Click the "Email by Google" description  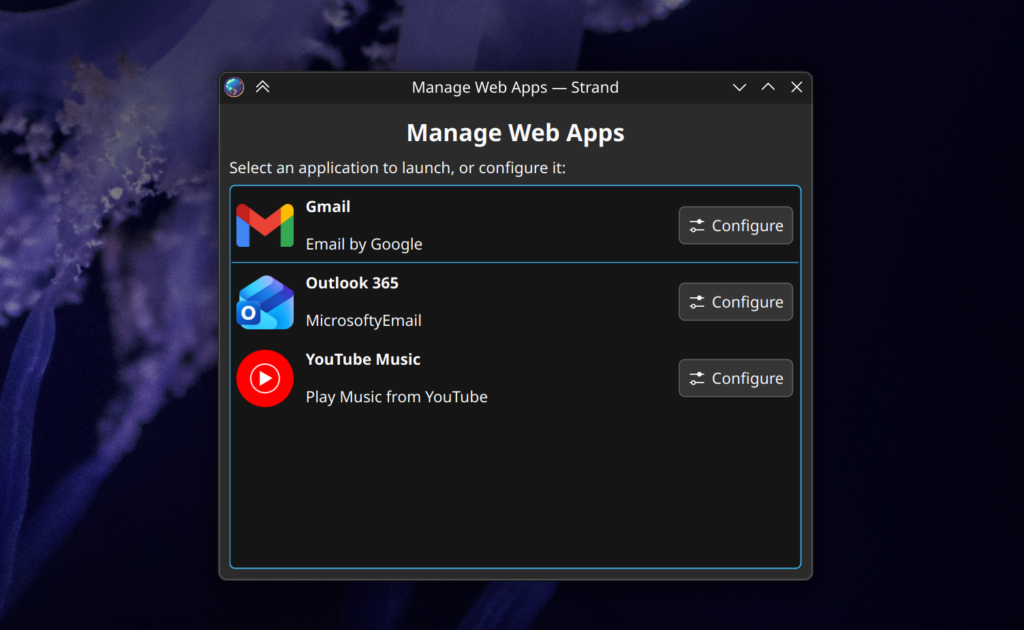coord(364,244)
